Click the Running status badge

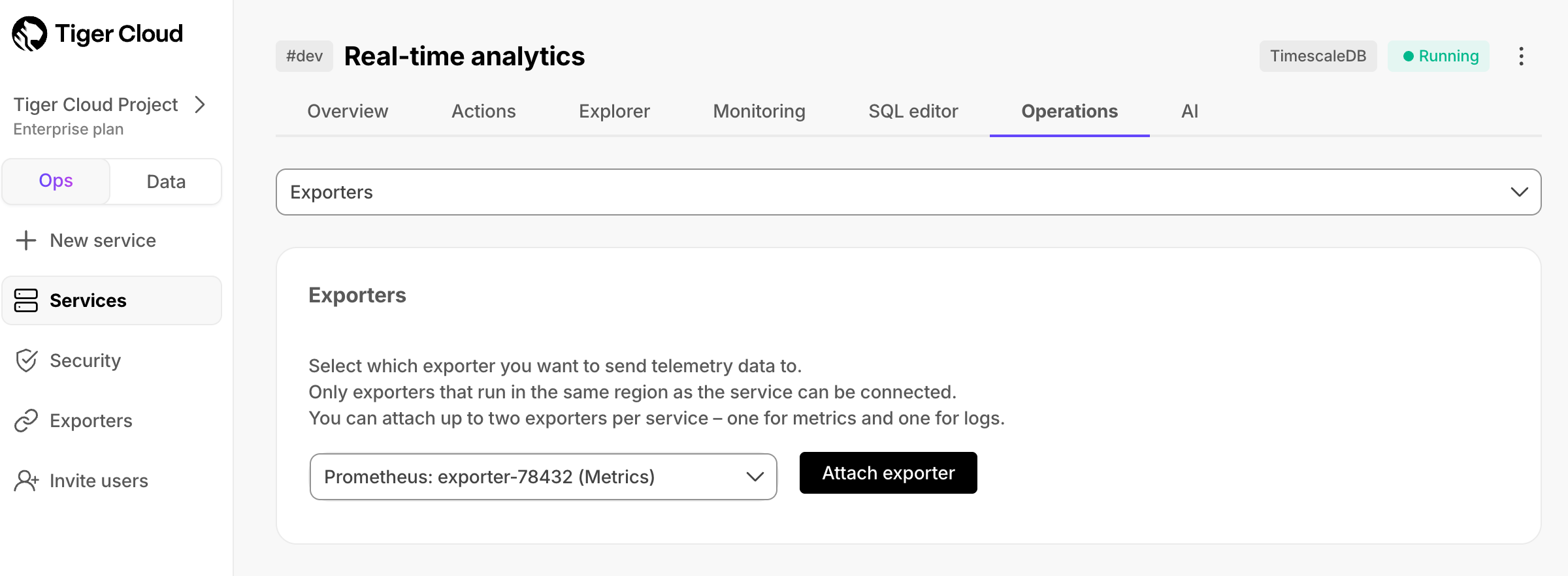click(x=1439, y=56)
